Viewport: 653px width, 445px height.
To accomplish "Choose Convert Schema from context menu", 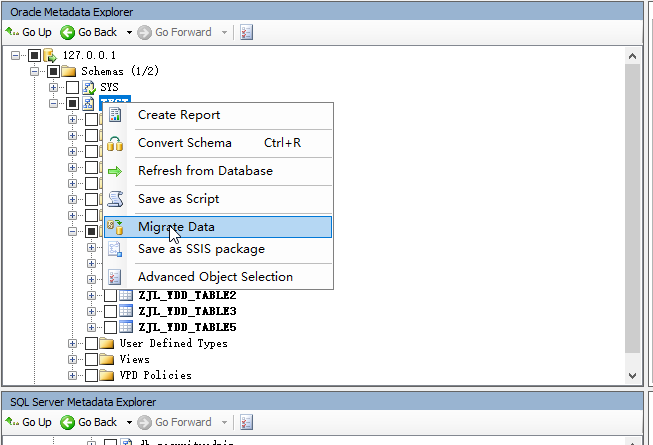I will coord(218,143).
